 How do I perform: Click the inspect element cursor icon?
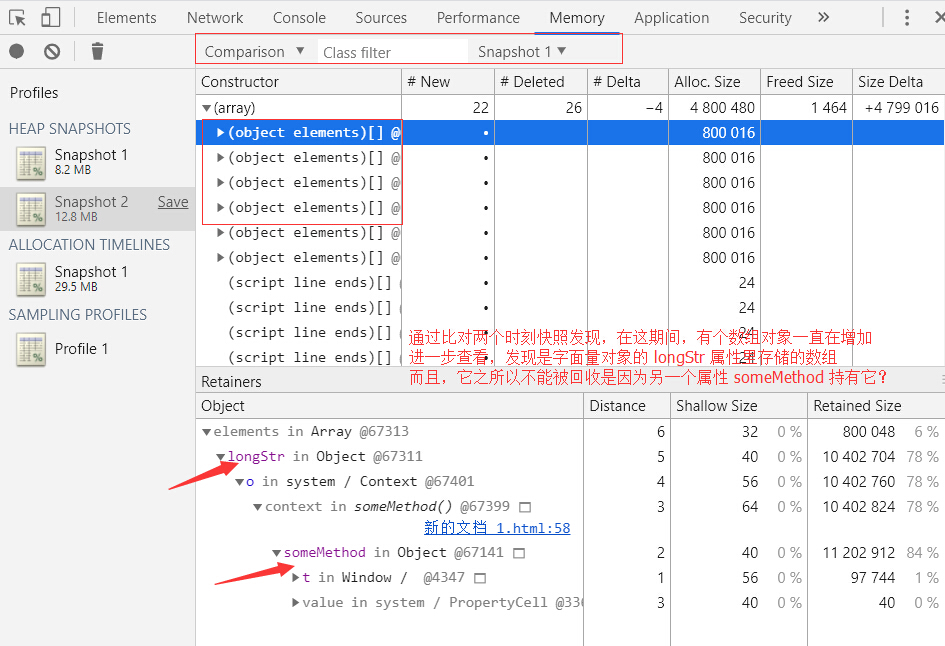click(17, 17)
